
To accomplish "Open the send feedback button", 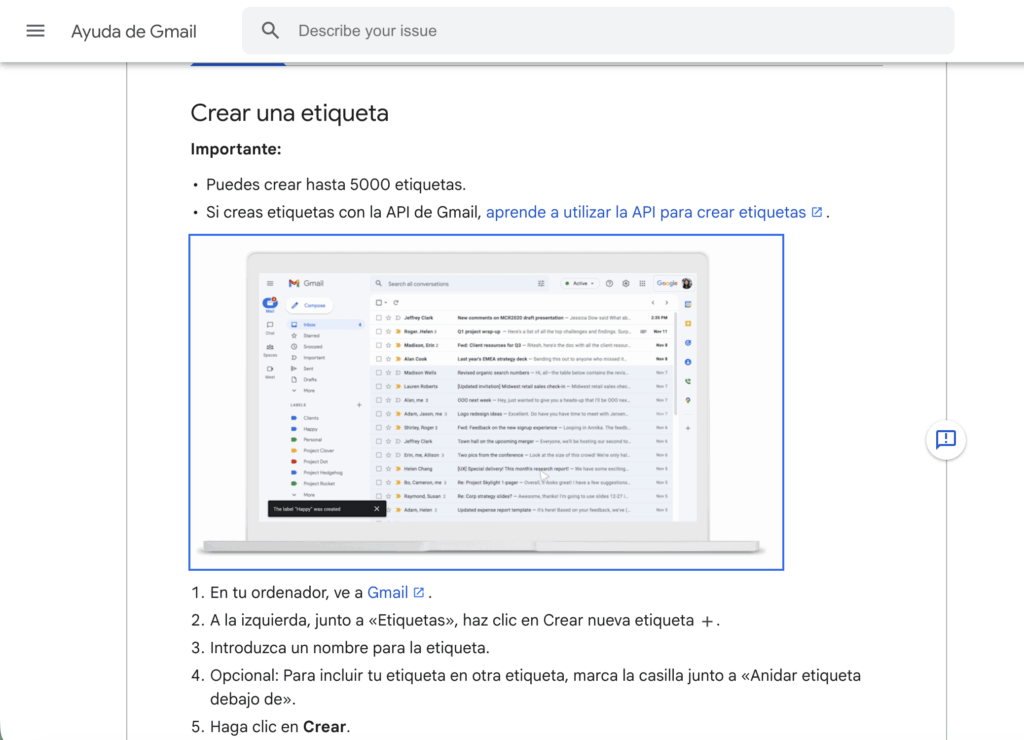I will click(945, 440).
